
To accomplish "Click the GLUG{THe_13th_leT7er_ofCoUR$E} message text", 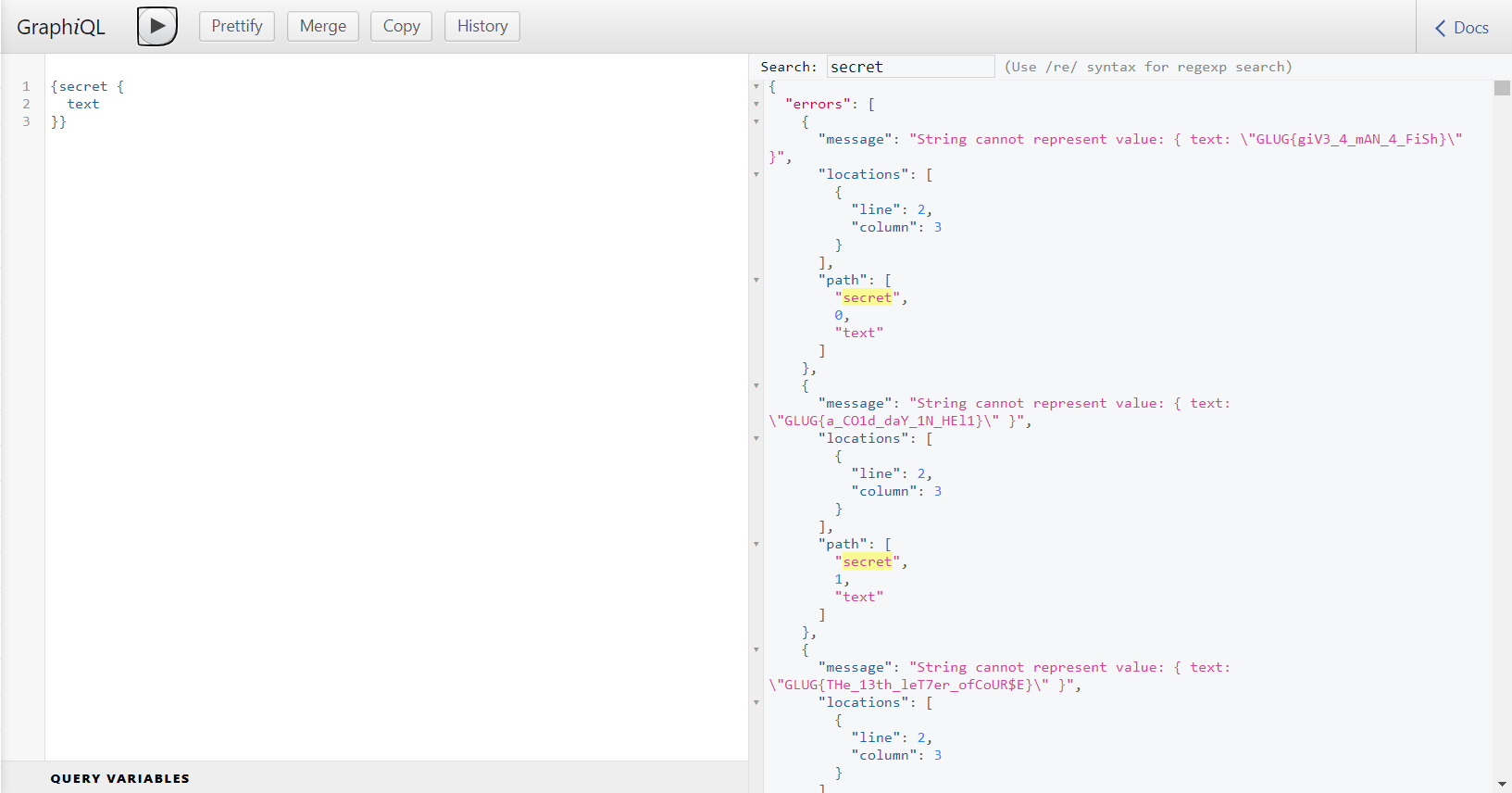I will click(x=907, y=685).
